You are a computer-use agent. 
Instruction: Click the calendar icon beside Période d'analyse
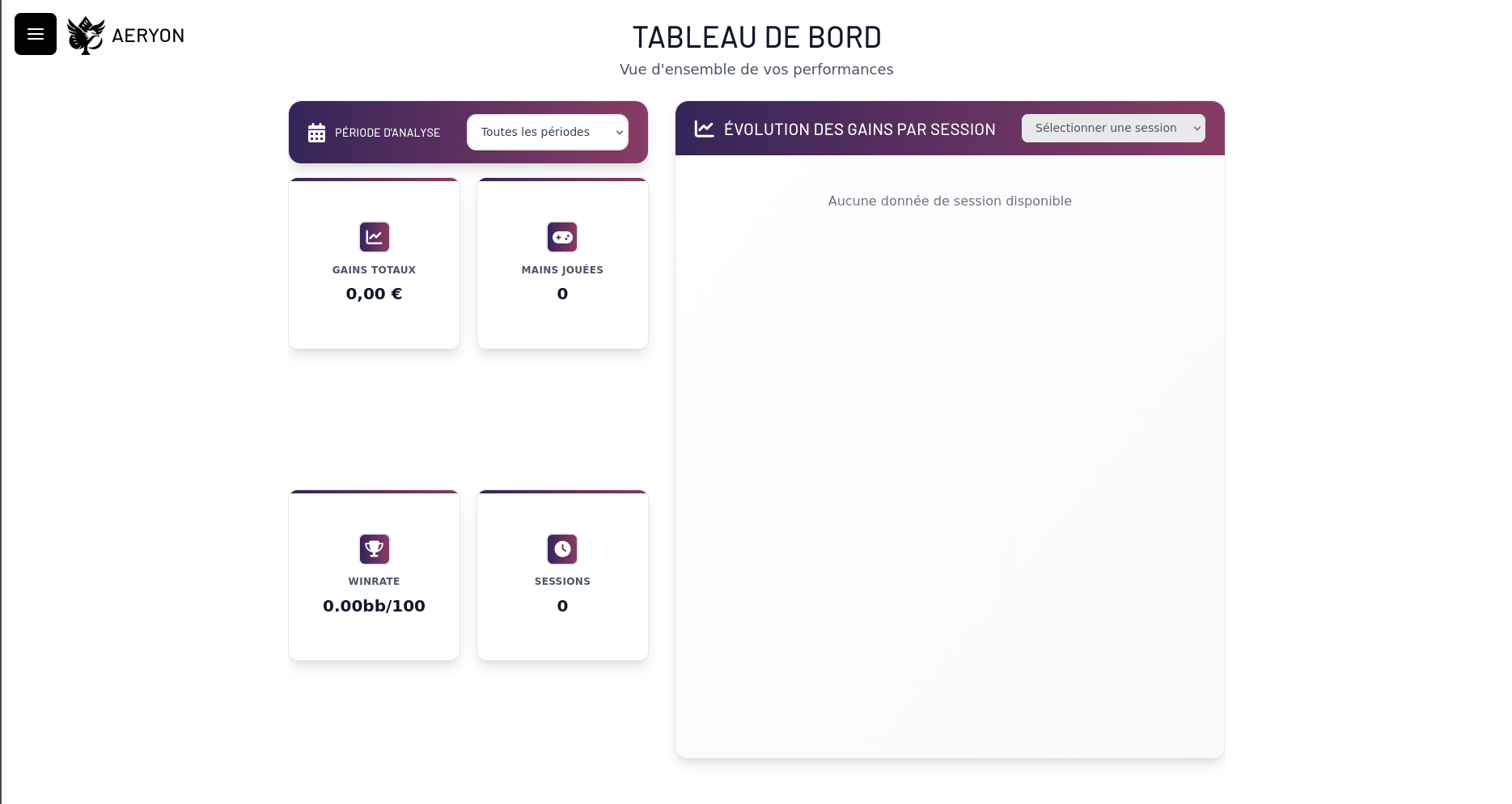317,132
